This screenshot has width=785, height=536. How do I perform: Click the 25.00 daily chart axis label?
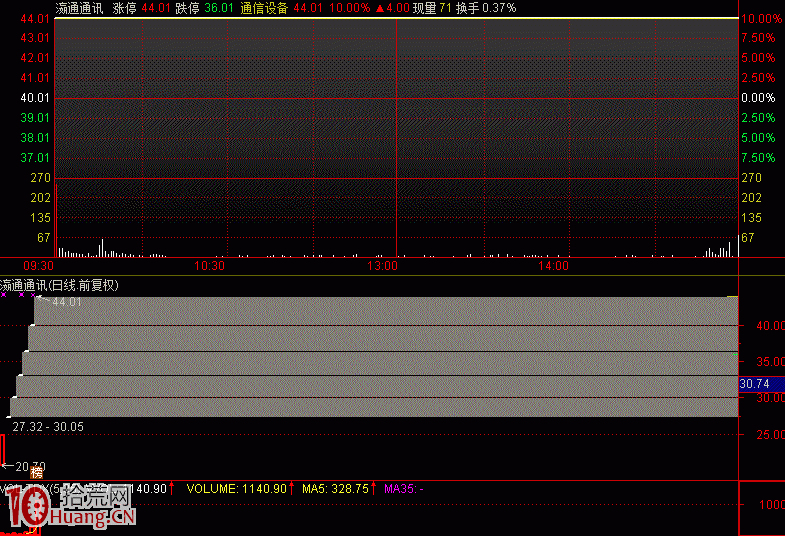click(770, 434)
